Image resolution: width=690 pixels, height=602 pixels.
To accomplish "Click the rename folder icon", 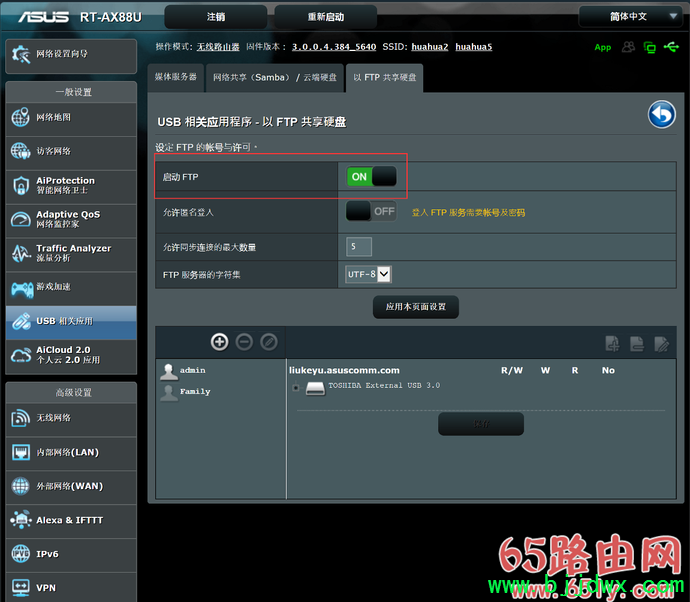I will coord(661,344).
